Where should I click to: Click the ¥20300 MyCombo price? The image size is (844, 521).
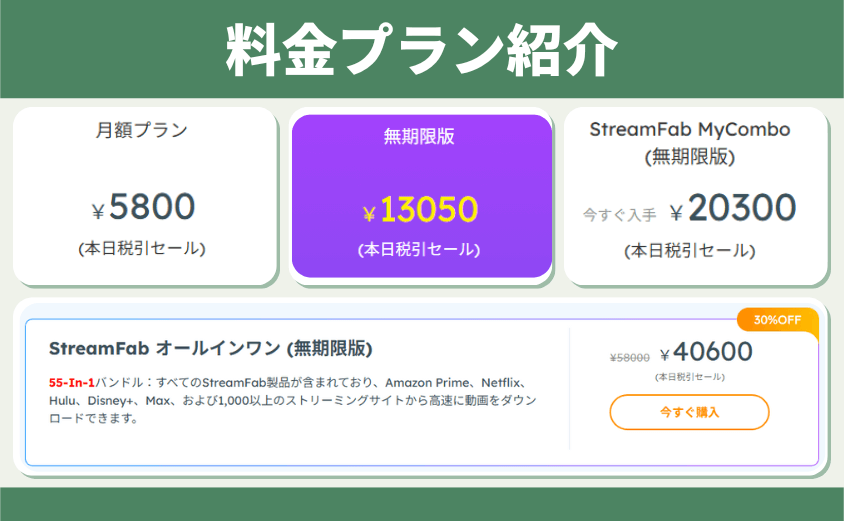click(x=733, y=210)
